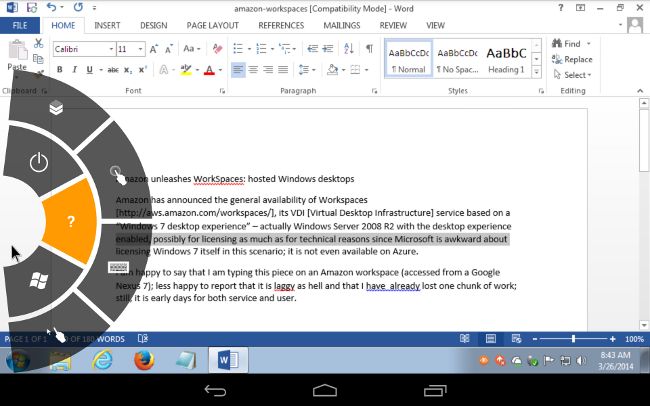
Task: Switch to the REFERENCES tab
Action: pyautogui.click(x=281, y=25)
